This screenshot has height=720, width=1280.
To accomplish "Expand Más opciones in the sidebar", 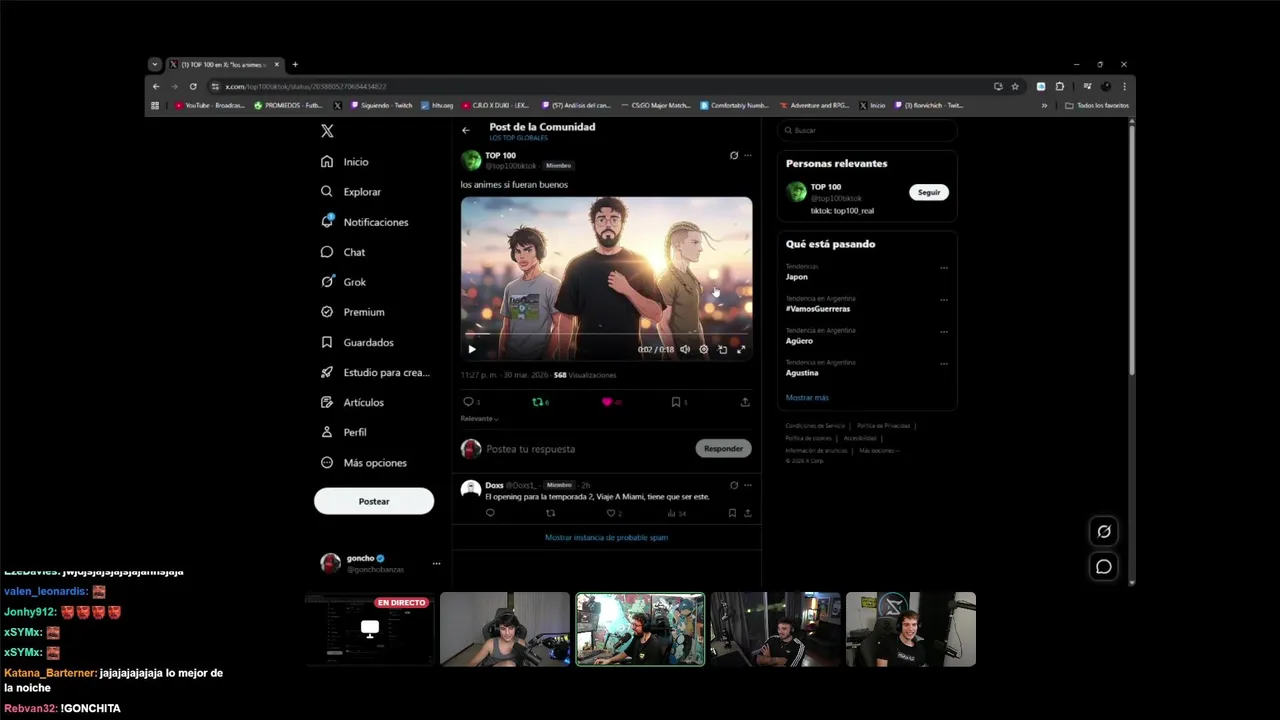I will click(x=364, y=463).
